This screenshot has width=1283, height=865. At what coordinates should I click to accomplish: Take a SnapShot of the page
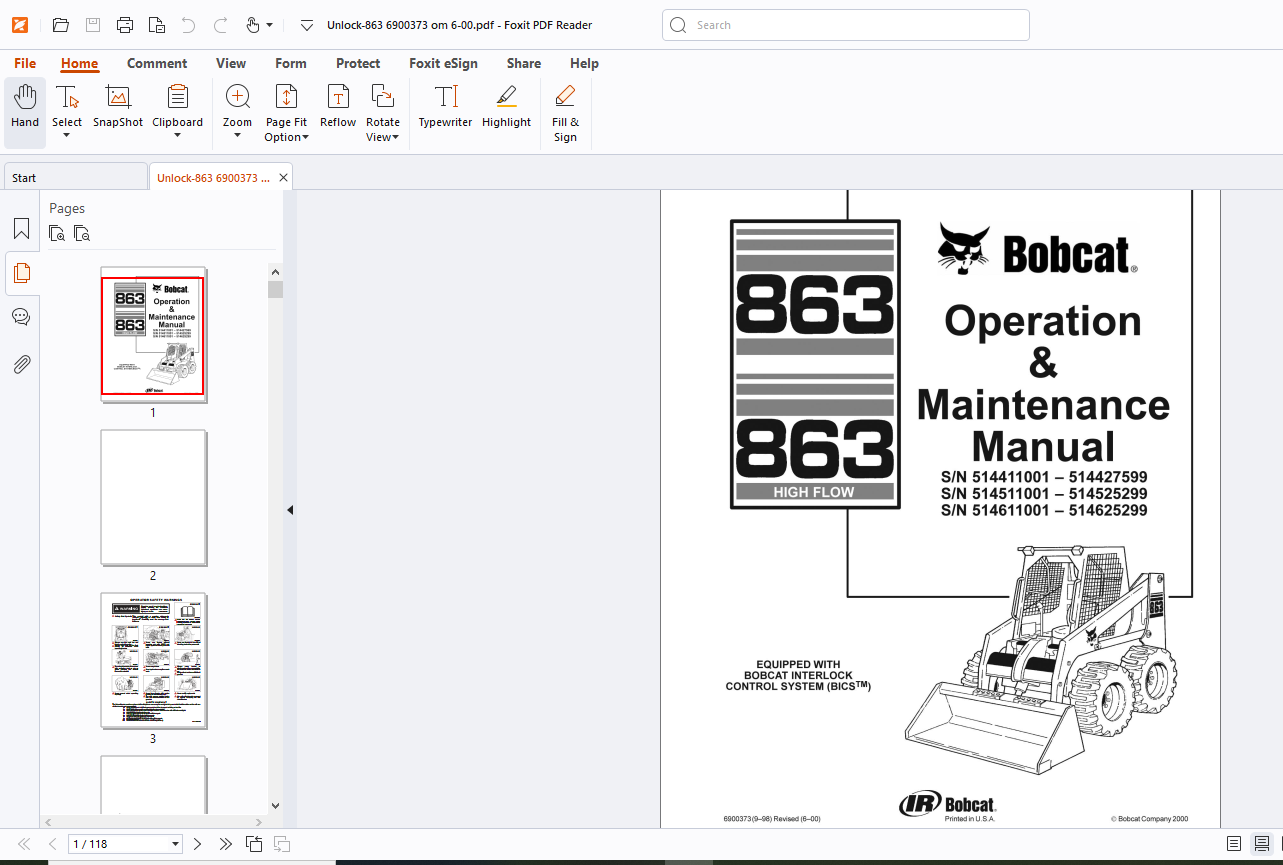tap(118, 107)
